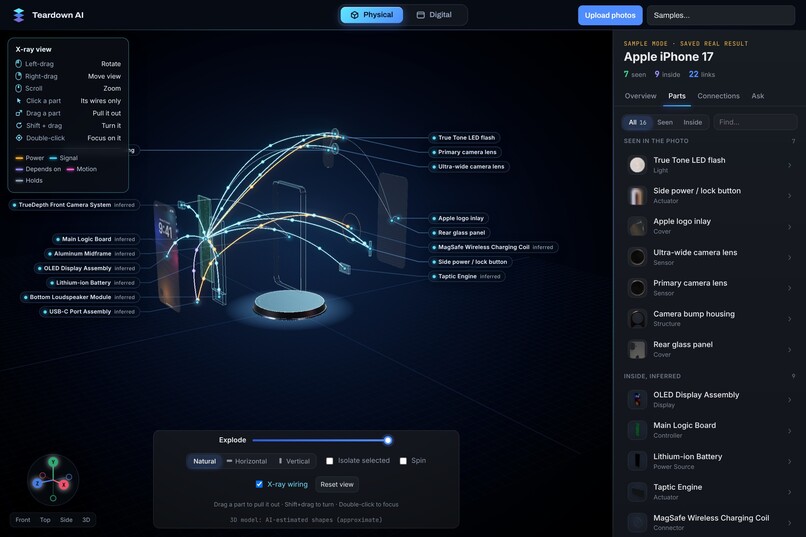Click the Lithium-ion Battery 3D label
806x537 pixels.
93,283
